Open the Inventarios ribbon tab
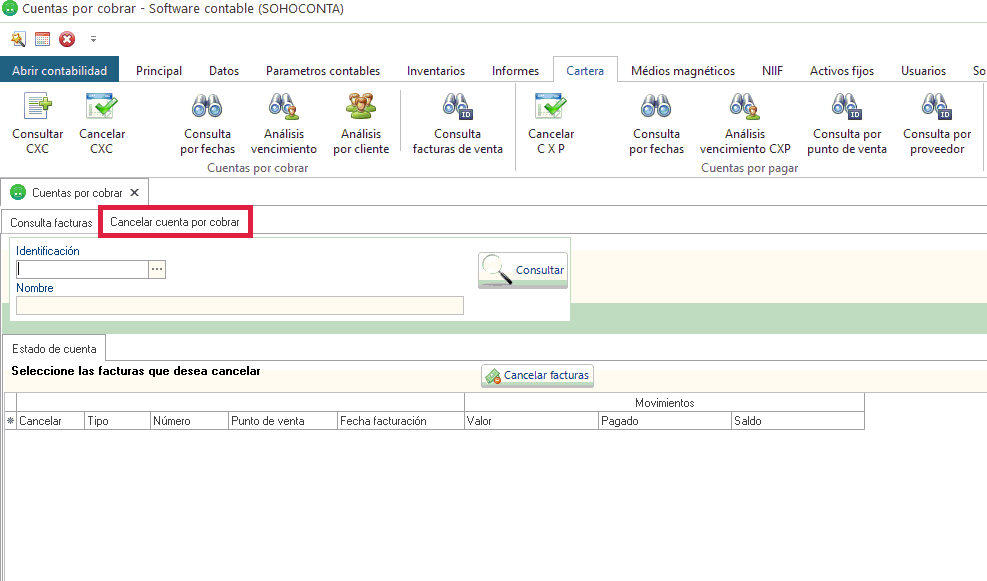 tap(435, 71)
